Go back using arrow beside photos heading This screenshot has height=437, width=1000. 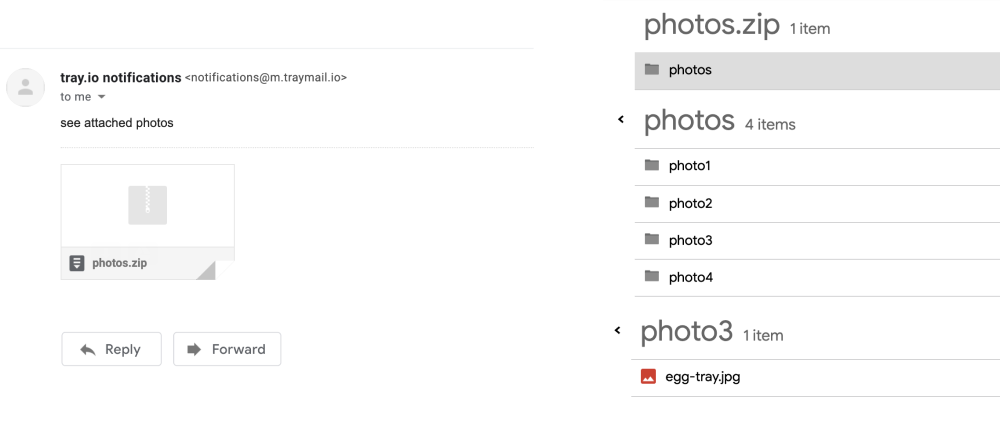click(x=620, y=119)
